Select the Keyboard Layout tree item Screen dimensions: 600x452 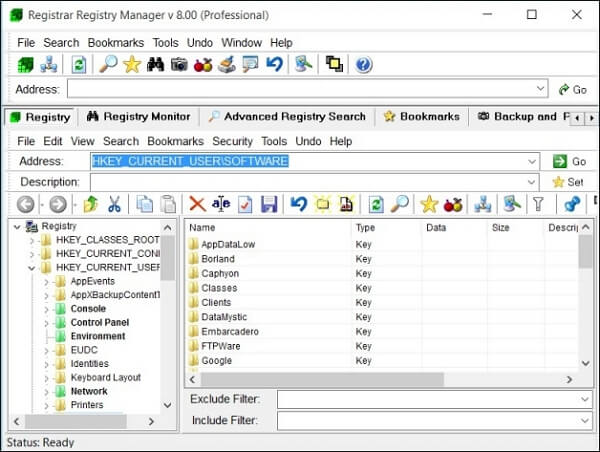106,377
